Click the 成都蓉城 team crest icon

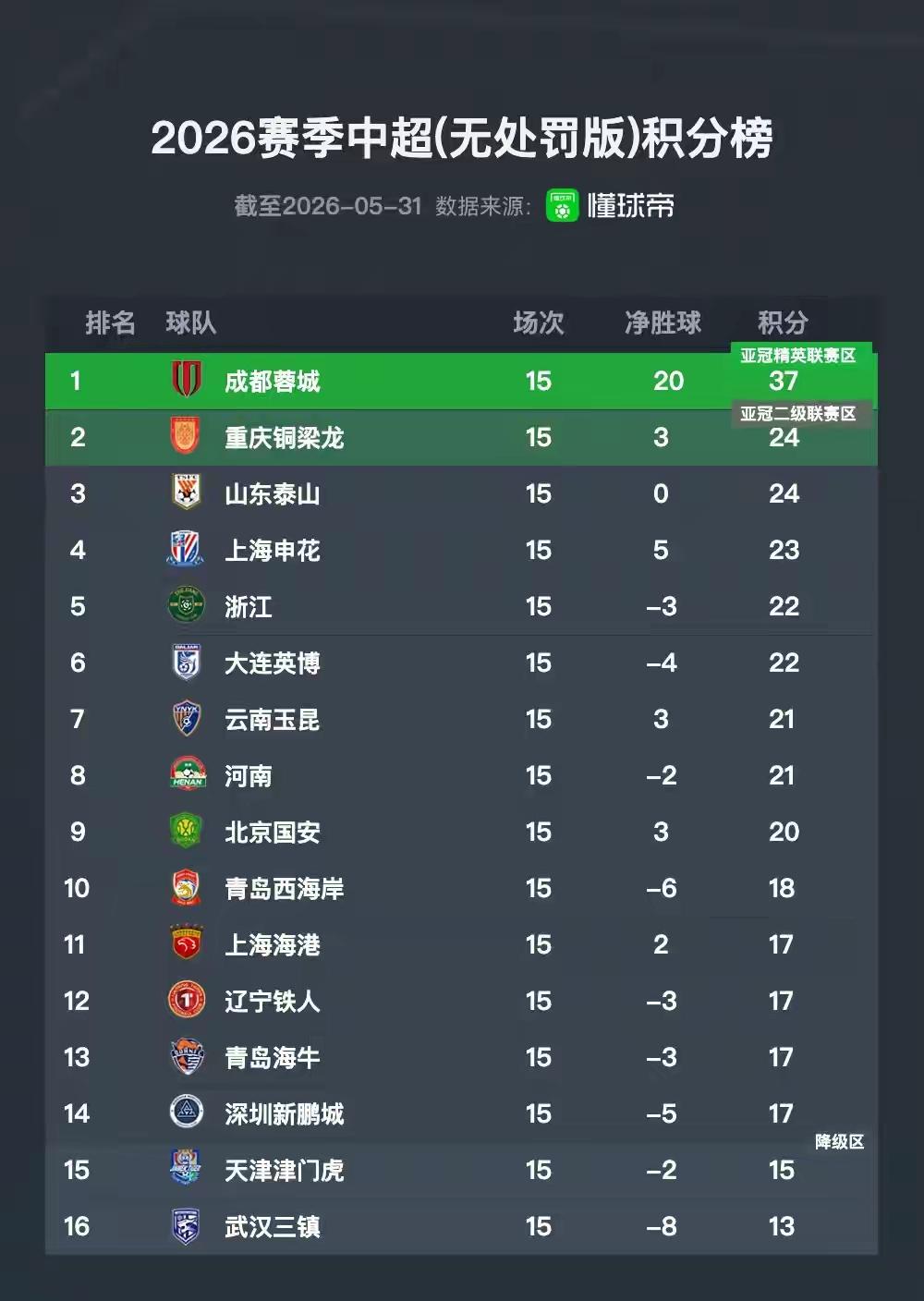click(187, 380)
